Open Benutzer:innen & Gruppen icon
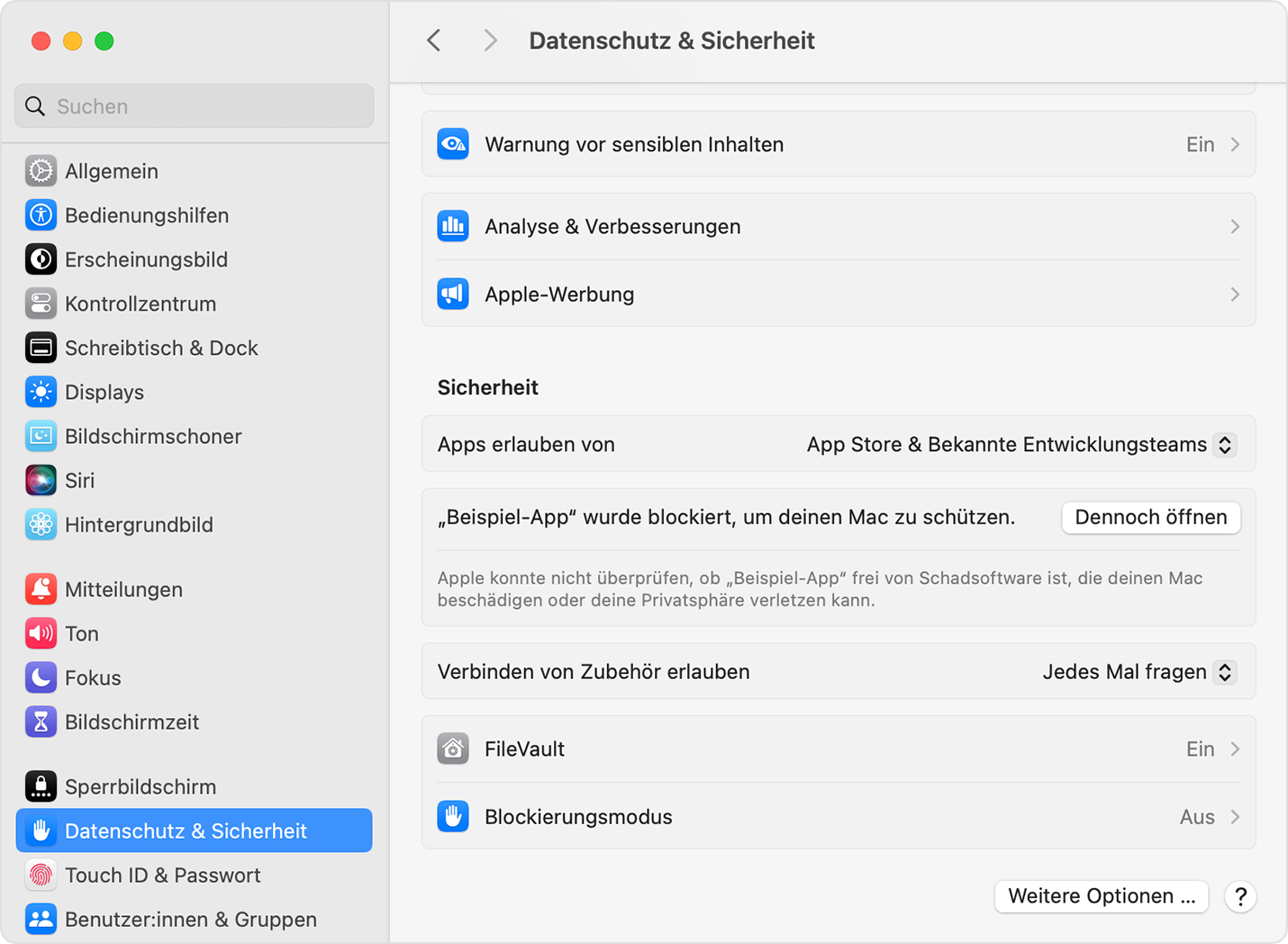 click(x=41, y=919)
